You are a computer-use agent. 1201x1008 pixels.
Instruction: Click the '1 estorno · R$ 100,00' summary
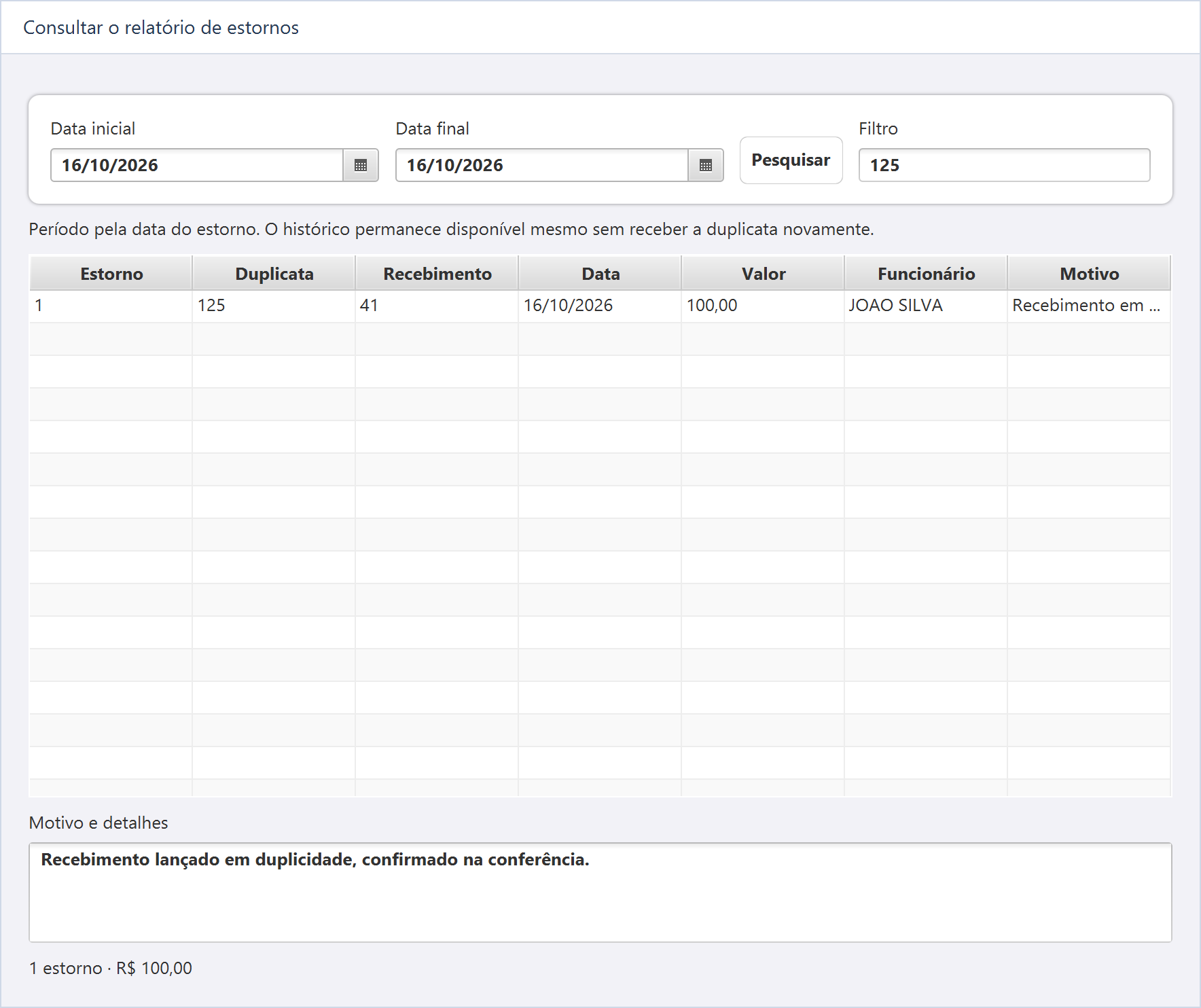pyautogui.click(x=111, y=968)
